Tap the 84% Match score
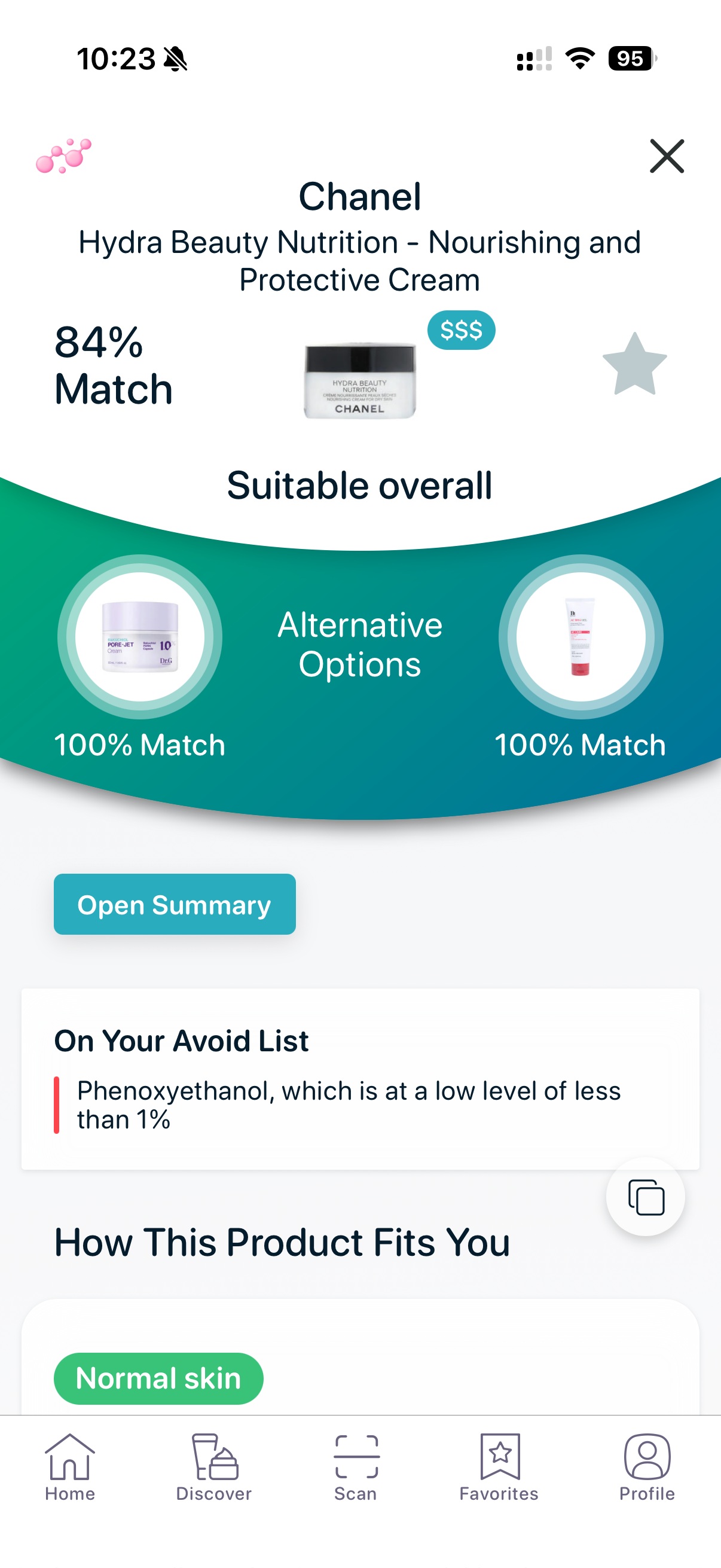The width and height of the screenshot is (721, 1568). click(112, 365)
